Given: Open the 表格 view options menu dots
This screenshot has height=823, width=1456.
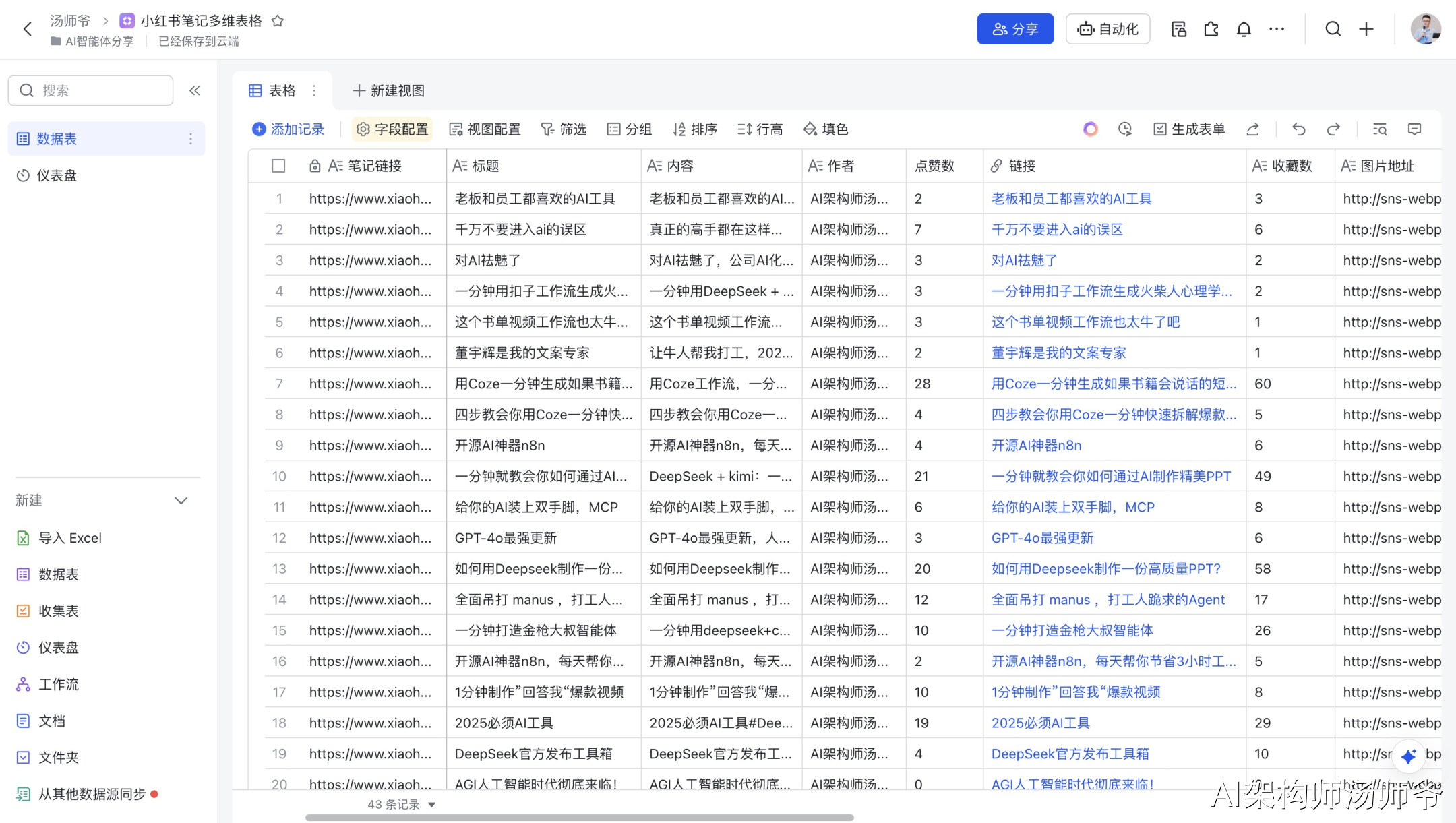Looking at the screenshot, I should [314, 90].
